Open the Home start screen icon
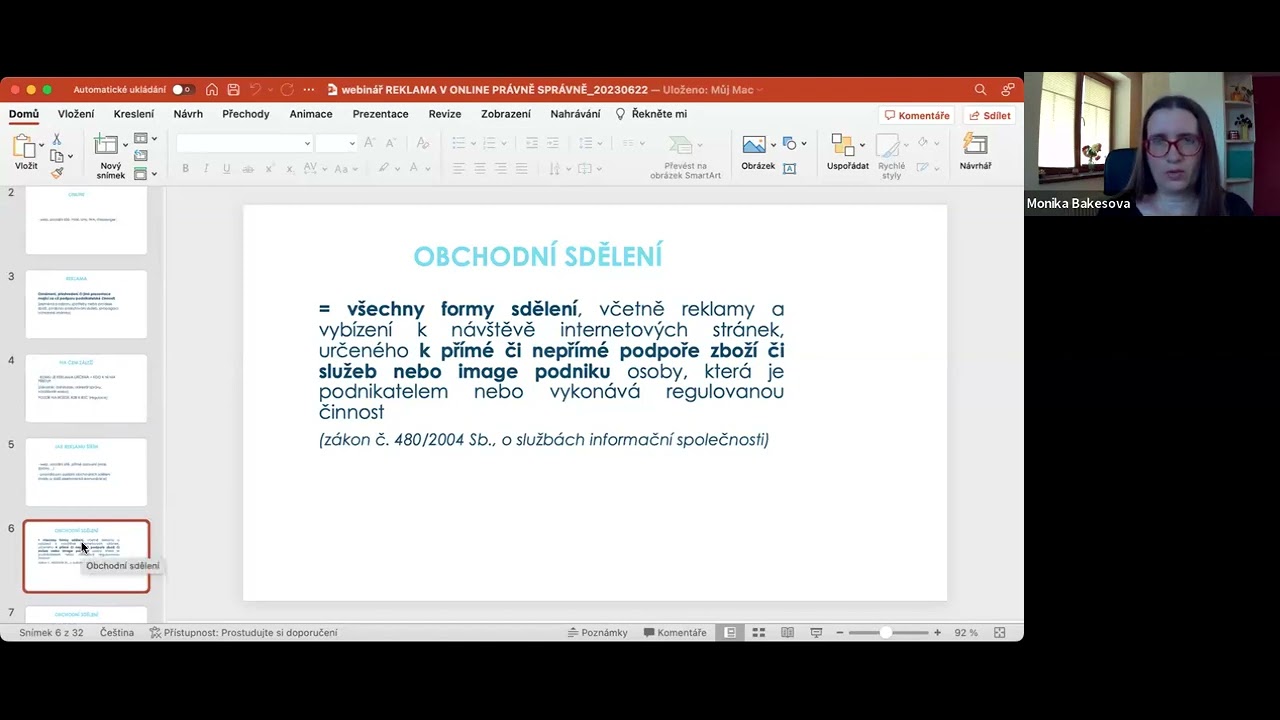1280x720 pixels. [212, 90]
